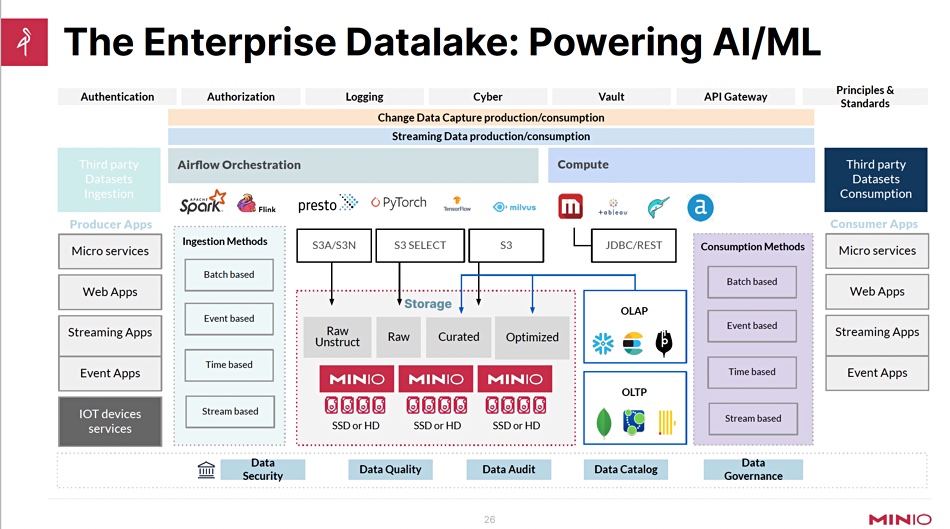Screen dimensions: 950x529
Task: Click the blue graph-nodes logo in OLTP
Action: click(634, 422)
